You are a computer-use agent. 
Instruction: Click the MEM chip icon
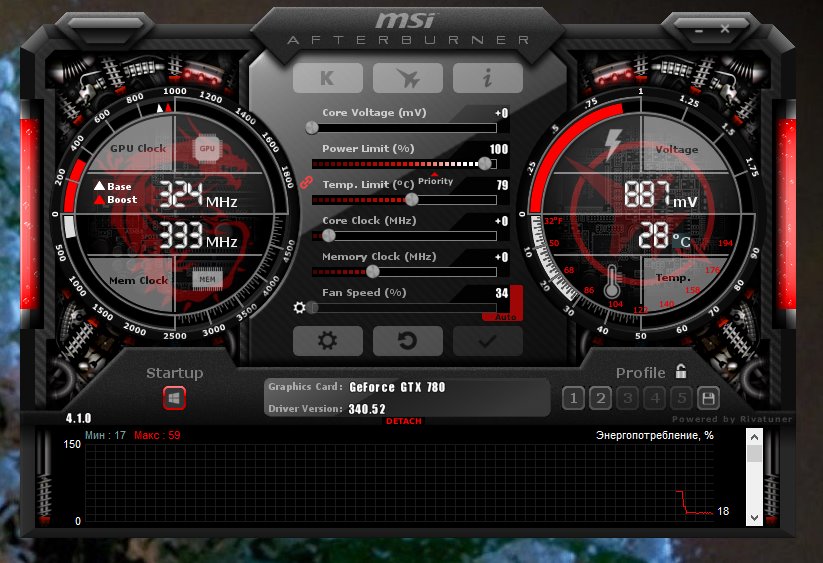(x=207, y=279)
